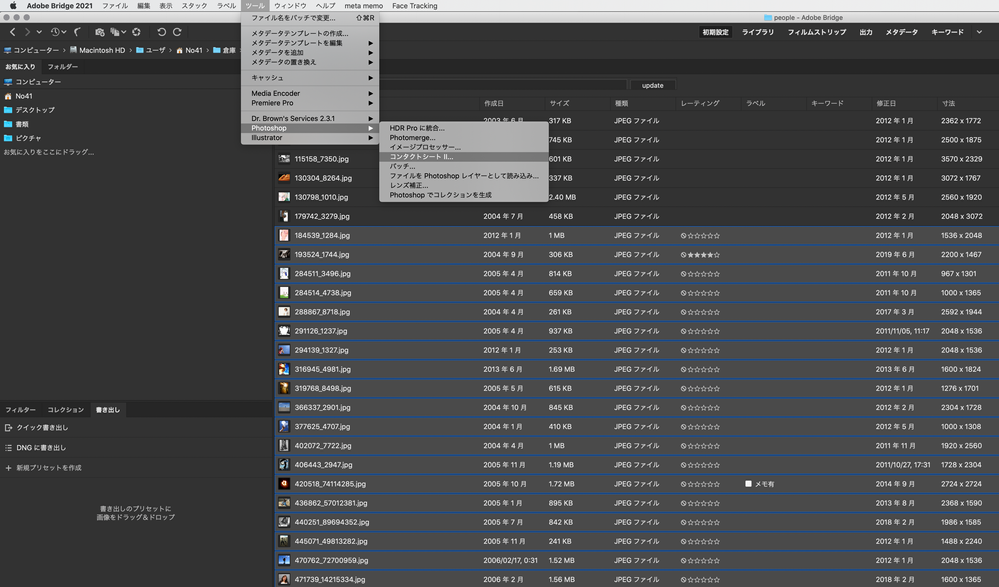Screen dimensions: 999x587
Task: Go back with the left arrow icon
Action: (x=12, y=32)
